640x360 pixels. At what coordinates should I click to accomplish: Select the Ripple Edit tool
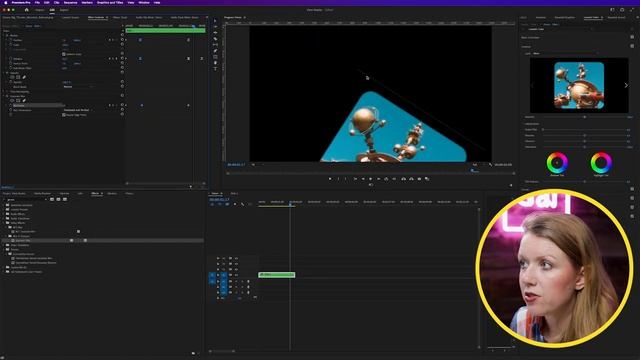(216, 33)
